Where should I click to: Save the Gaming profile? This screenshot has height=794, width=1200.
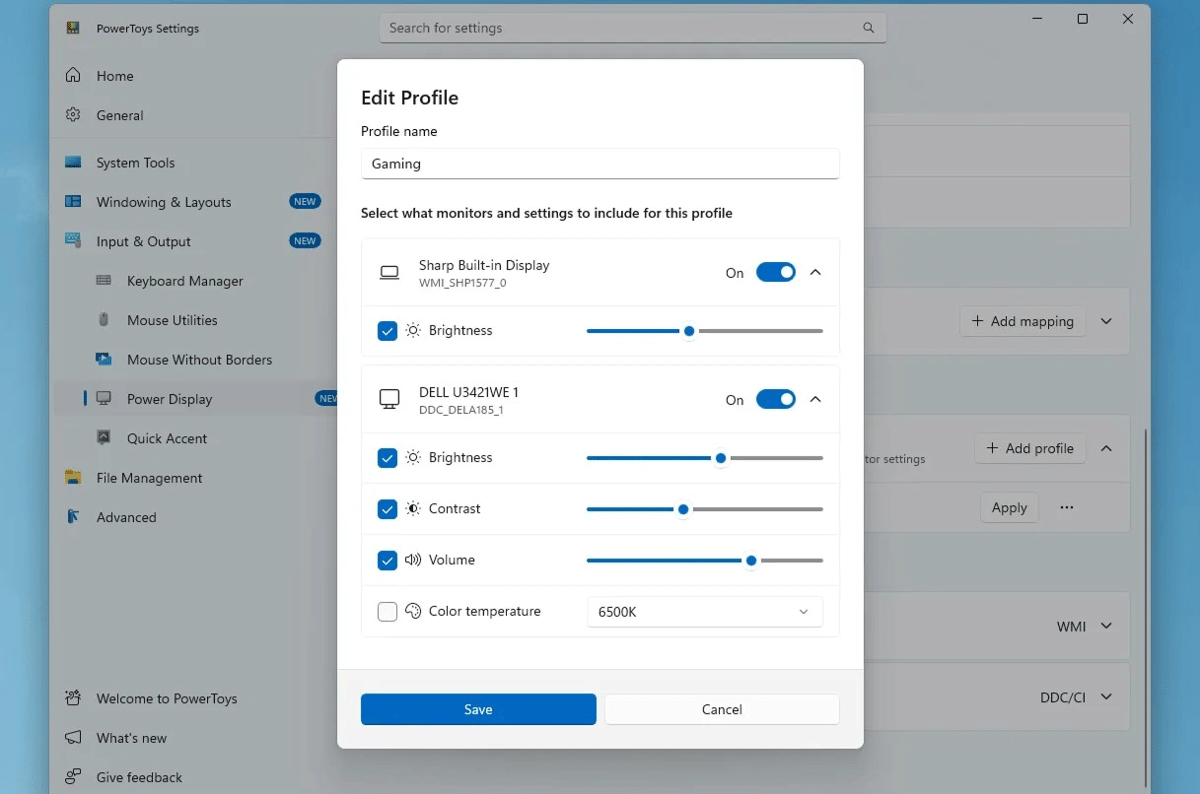(478, 709)
